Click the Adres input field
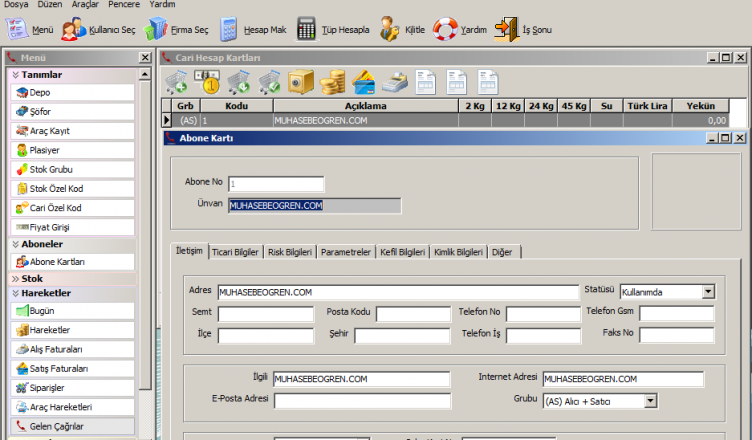 (398, 292)
